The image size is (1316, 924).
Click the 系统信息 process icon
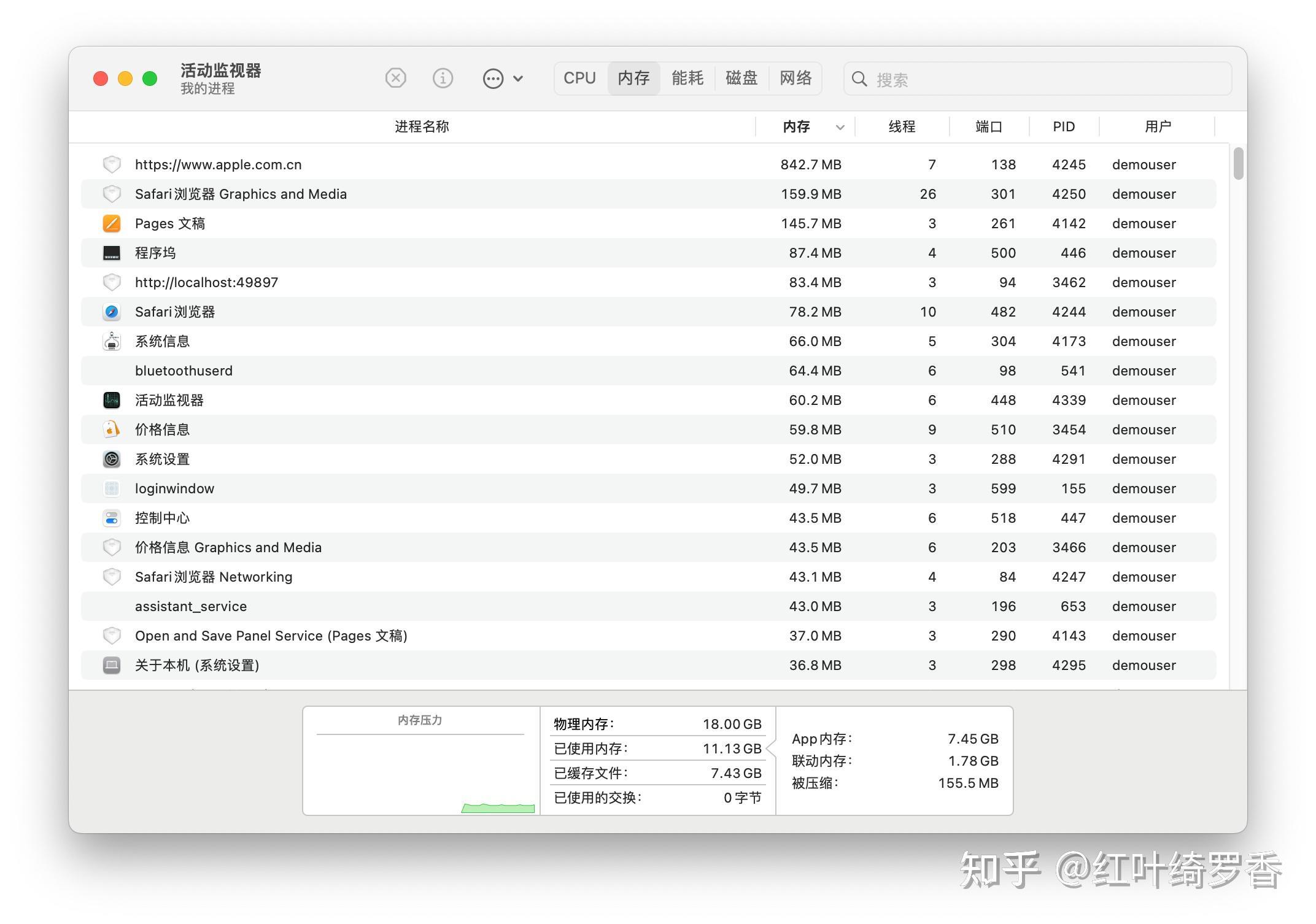[111, 341]
